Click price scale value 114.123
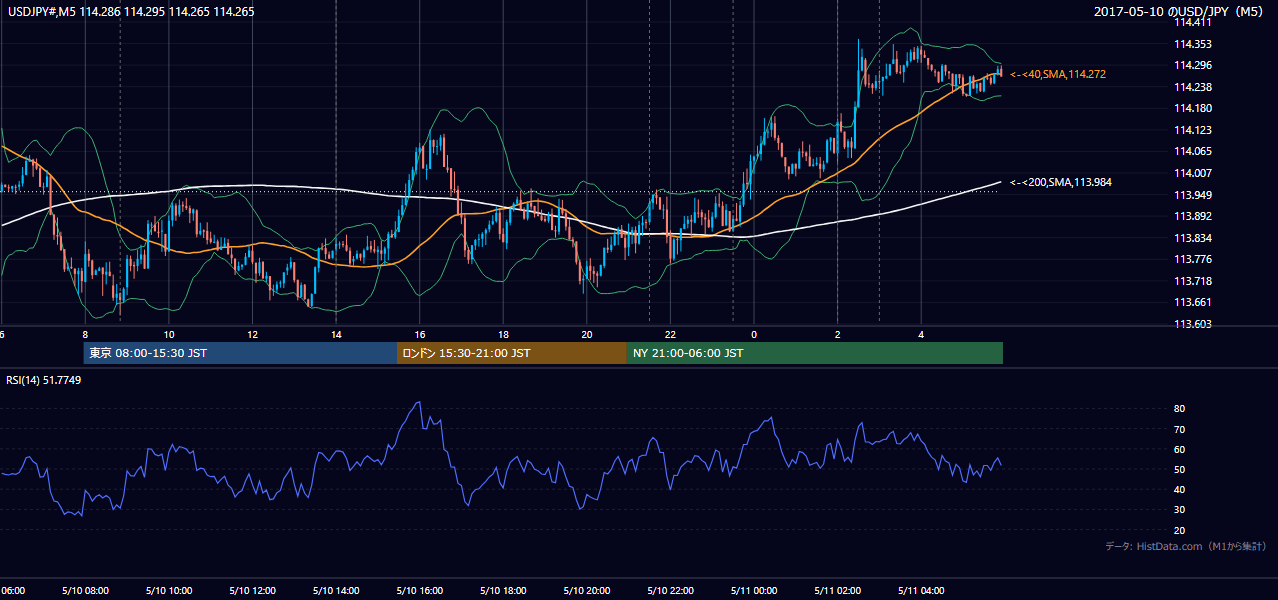The image size is (1278, 600). [1192, 130]
